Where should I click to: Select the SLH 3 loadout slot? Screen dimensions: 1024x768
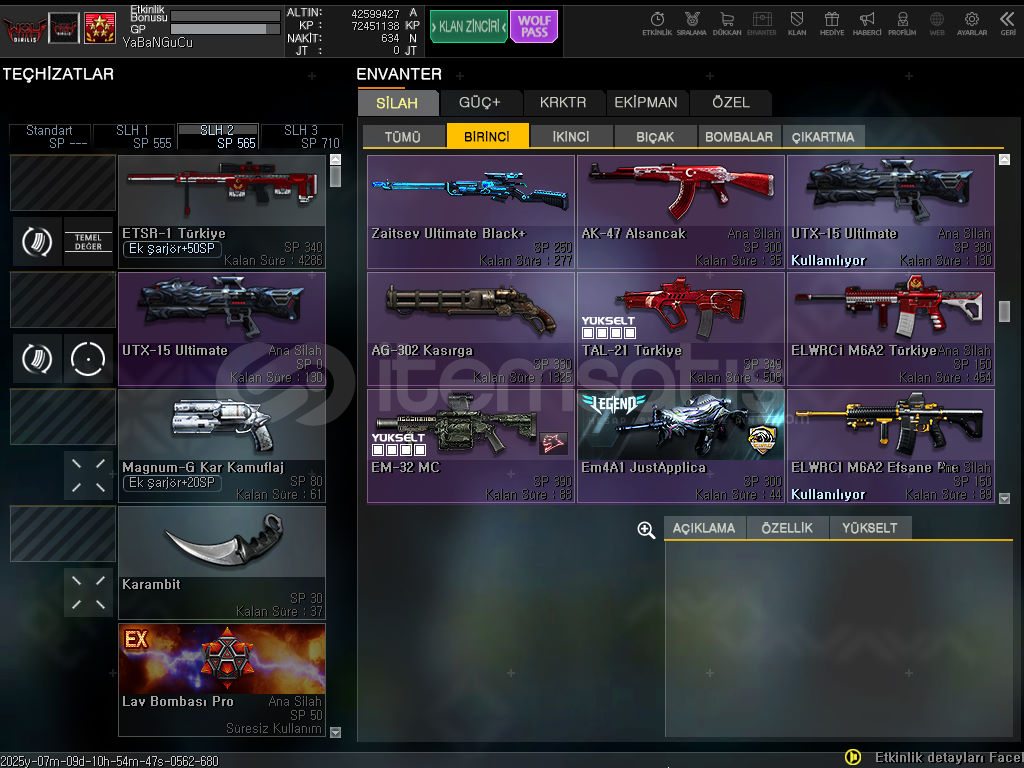302,136
